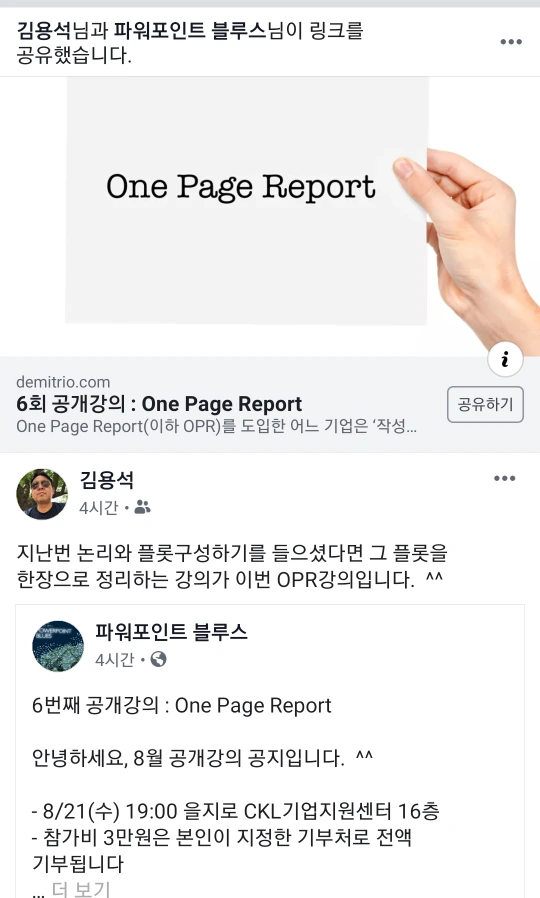
Task: Open the 6회 공개강의 : One Page Report link title
Action: (159, 404)
